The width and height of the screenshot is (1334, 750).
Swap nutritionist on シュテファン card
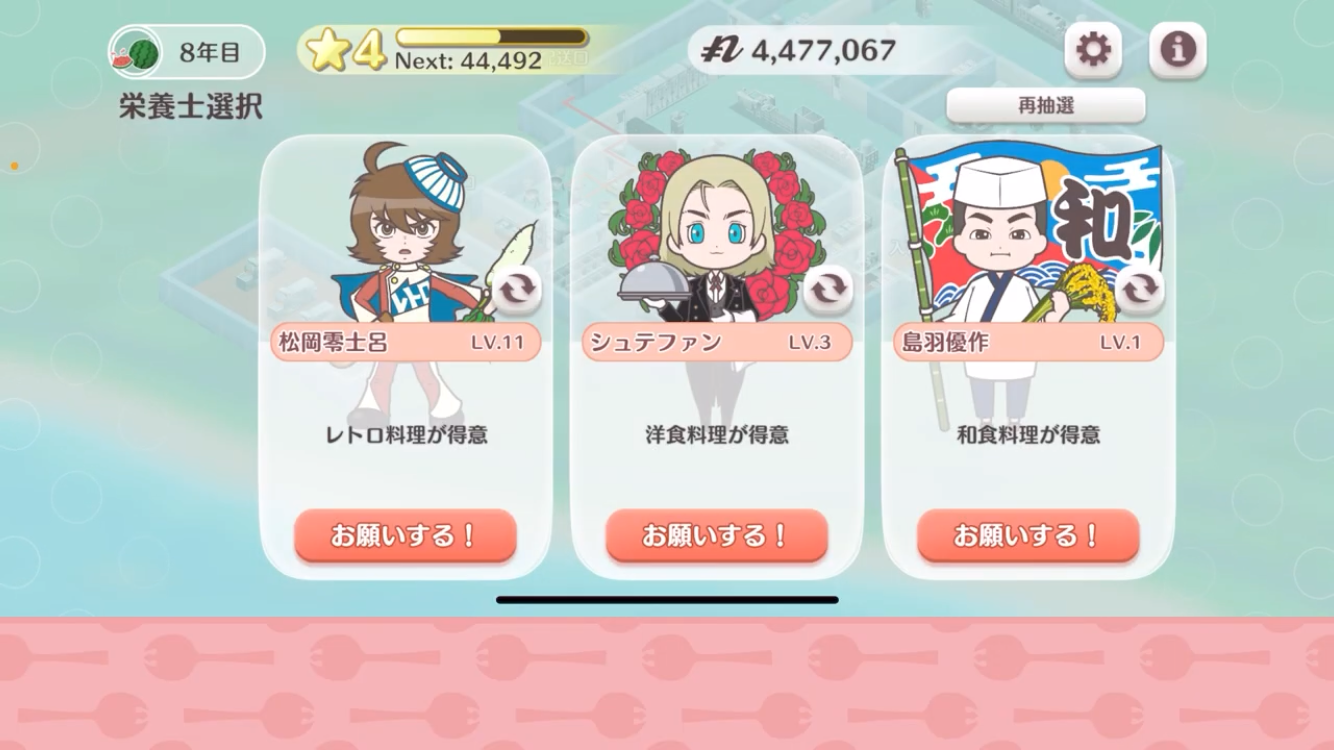pyautogui.click(x=827, y=291)
